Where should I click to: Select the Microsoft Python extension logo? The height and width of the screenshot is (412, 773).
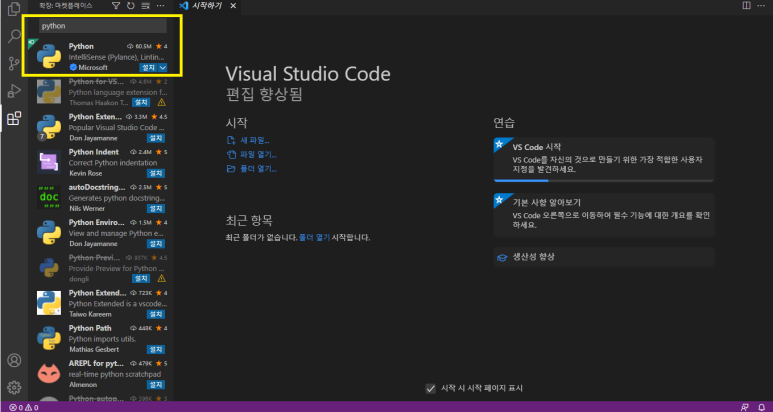49,56
